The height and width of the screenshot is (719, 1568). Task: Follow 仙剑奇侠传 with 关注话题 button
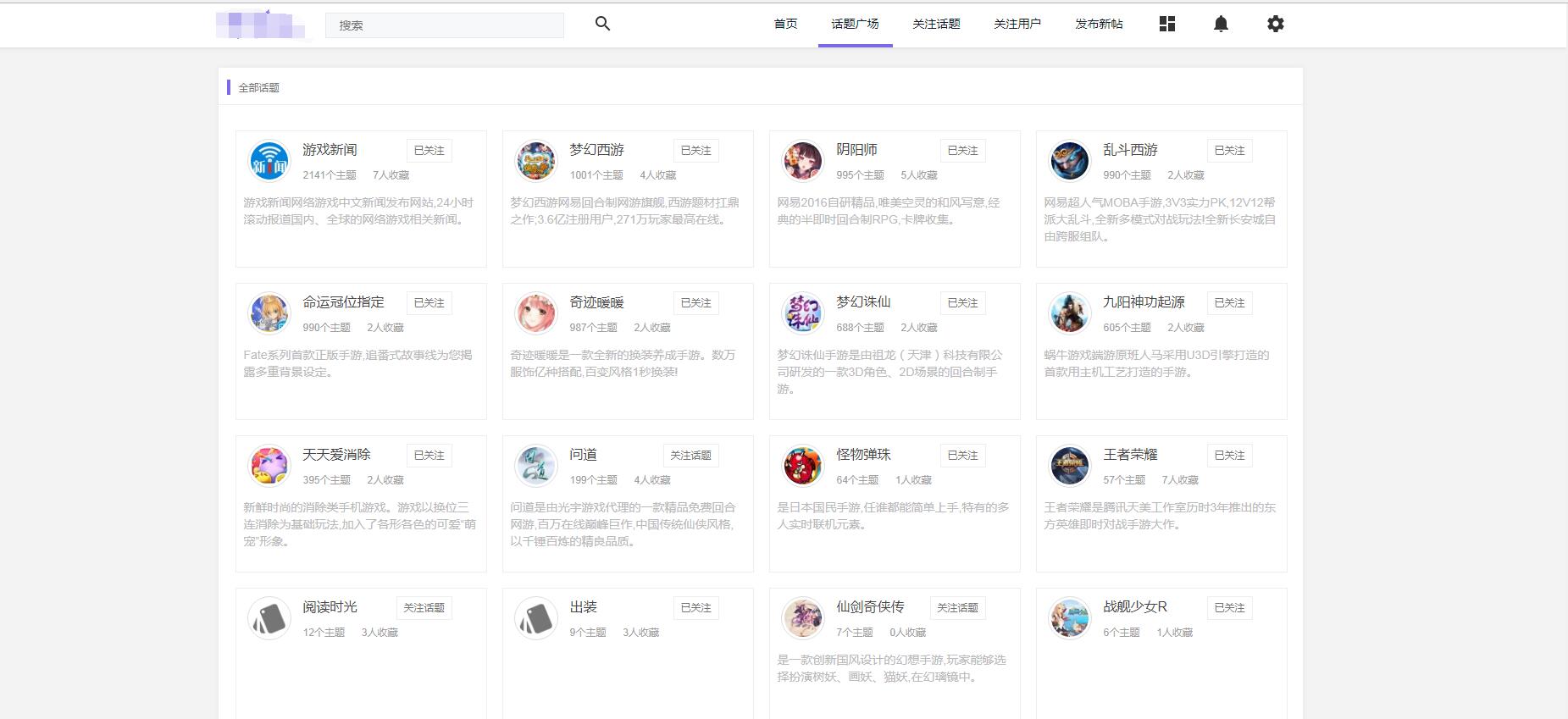pyautogui.click(x=957, y=608)
